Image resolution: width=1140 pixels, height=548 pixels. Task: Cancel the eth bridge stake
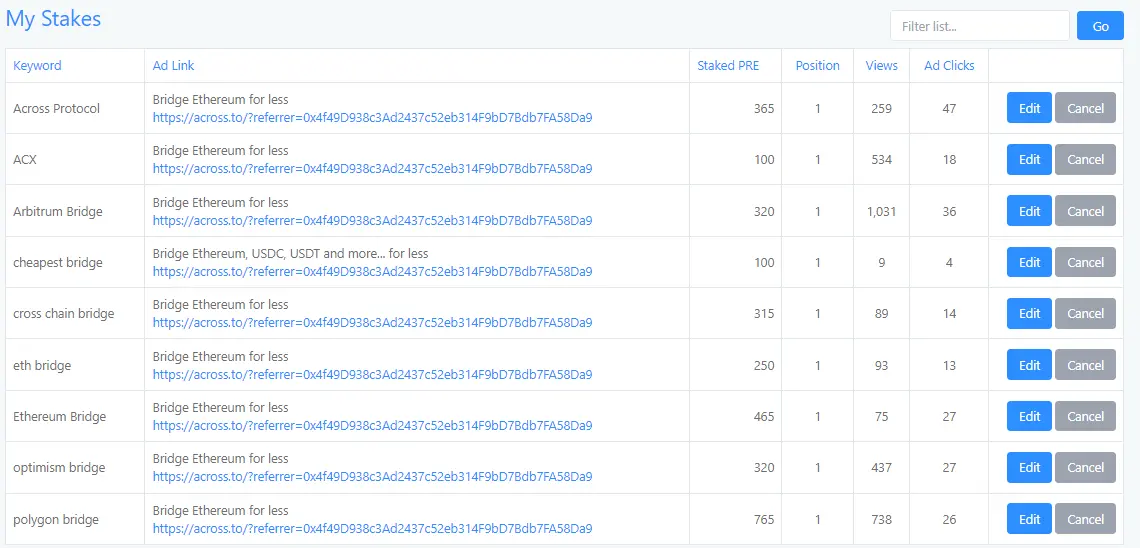[x=1085, y=365]
